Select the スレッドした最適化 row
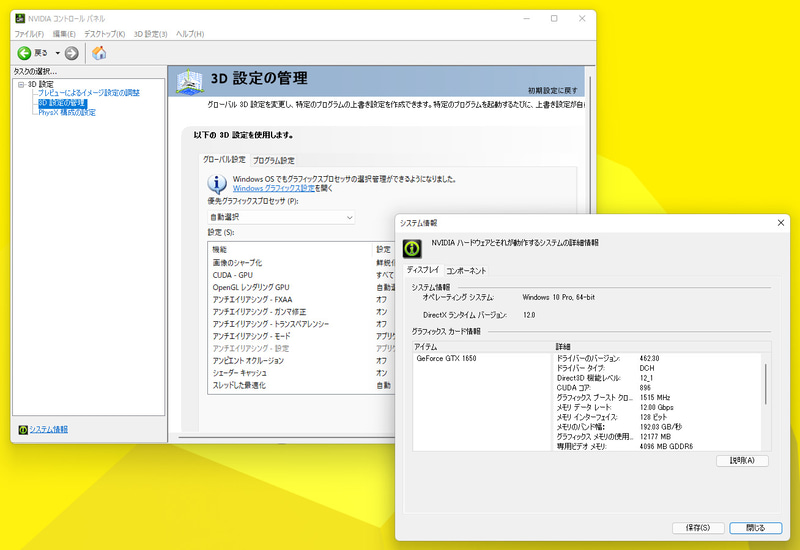800x550 pixels. [x=302, y=385]
